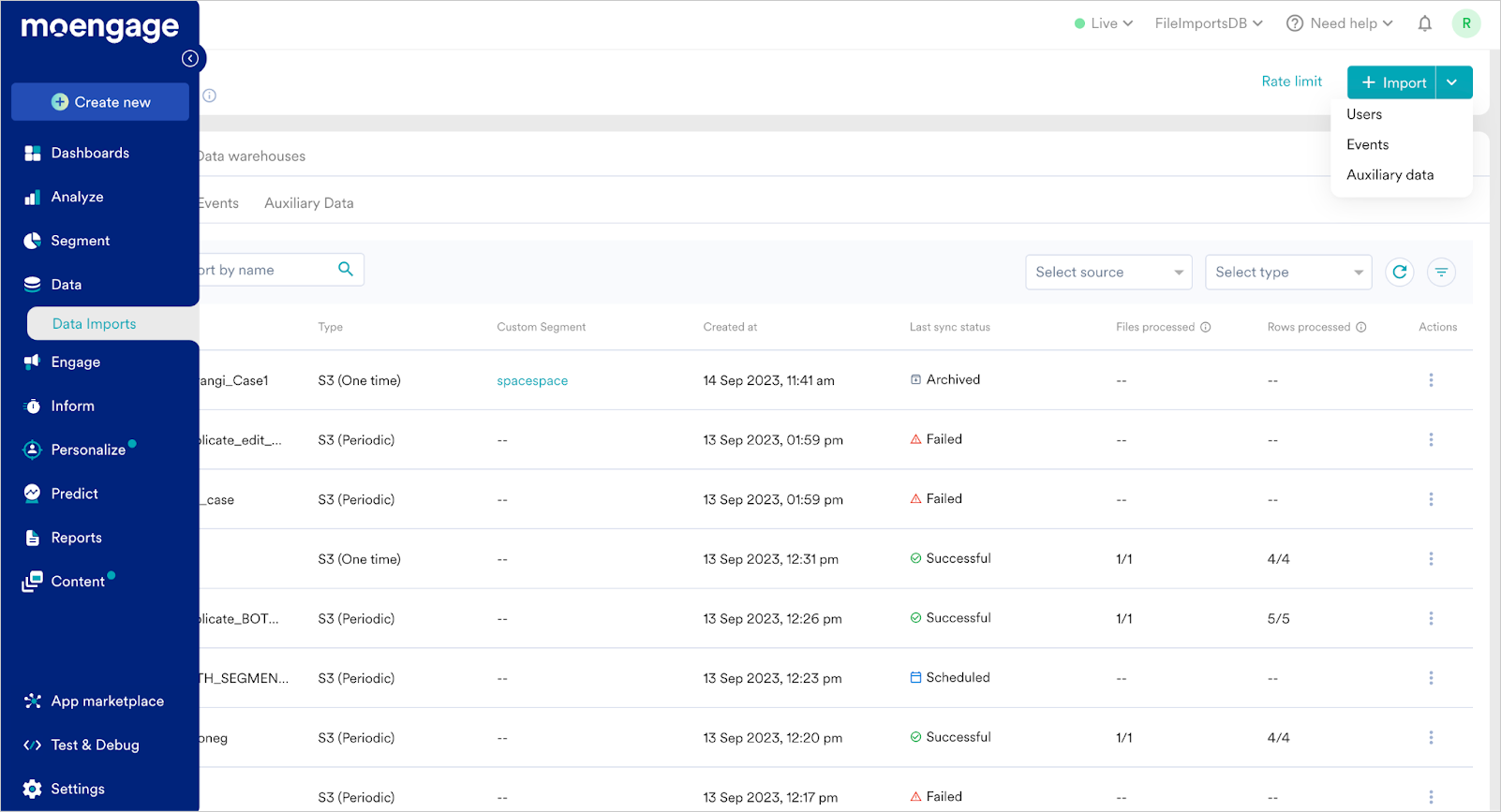
Task: Click the info icon beside Files processed
Action: [1206, 327]
